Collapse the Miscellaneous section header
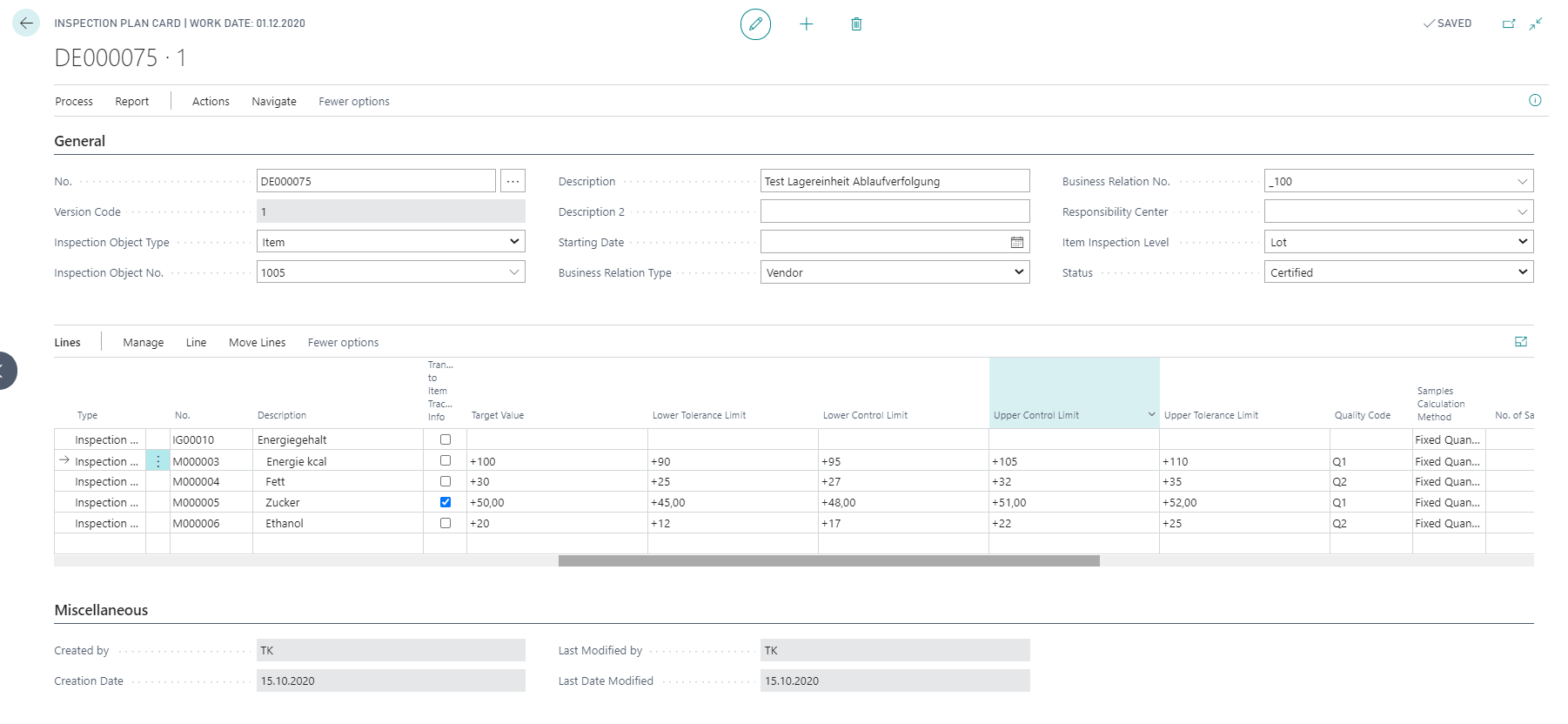 coord(101,610)
